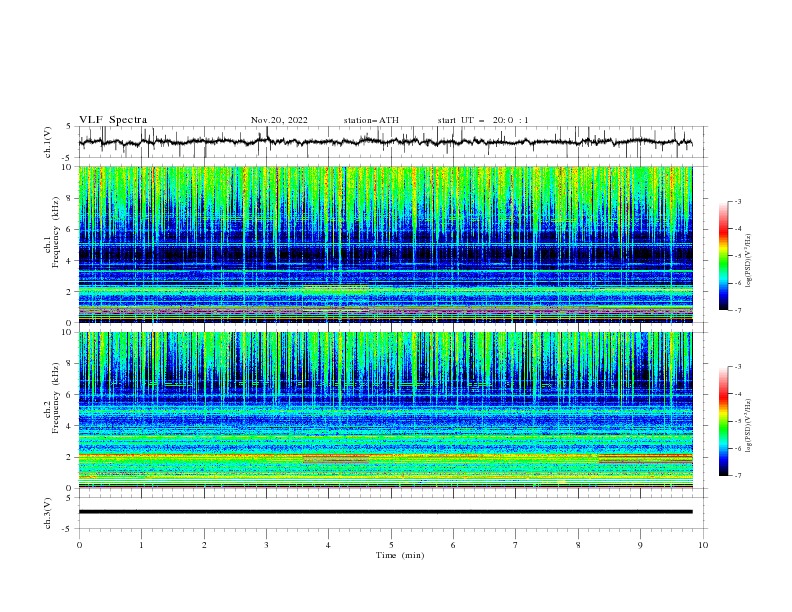Click the "7" tick on the time axis

point(516,545)
